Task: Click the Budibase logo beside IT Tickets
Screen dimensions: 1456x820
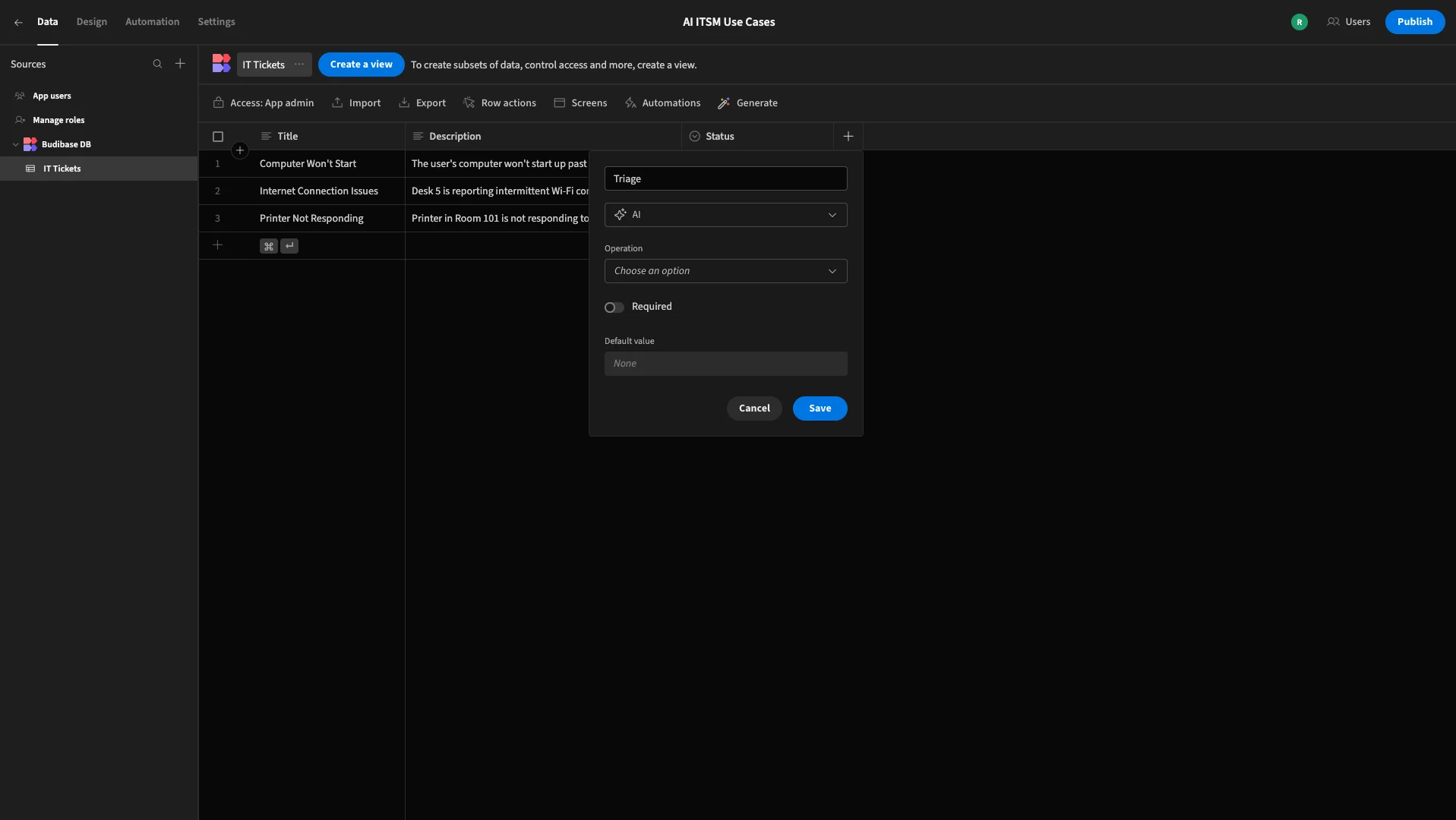Action: (x=221, y=64)
